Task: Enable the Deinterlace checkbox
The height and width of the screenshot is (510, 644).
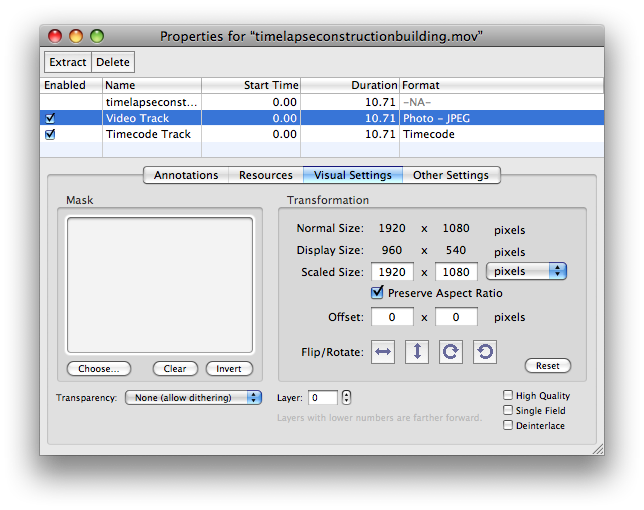Action: click(x=508, y=425)
